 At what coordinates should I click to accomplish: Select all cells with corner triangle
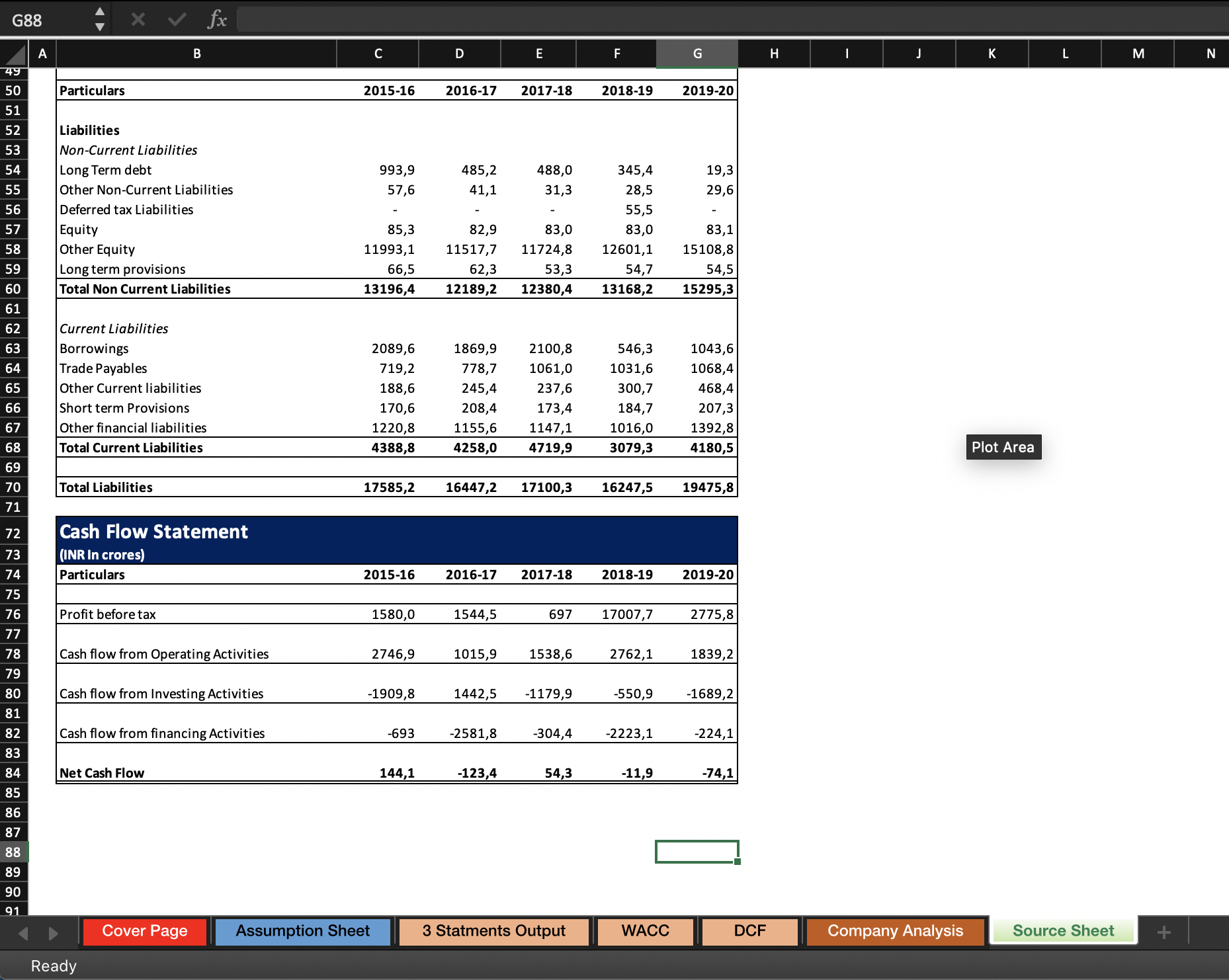pyautogui.click(x=14, y=54)
